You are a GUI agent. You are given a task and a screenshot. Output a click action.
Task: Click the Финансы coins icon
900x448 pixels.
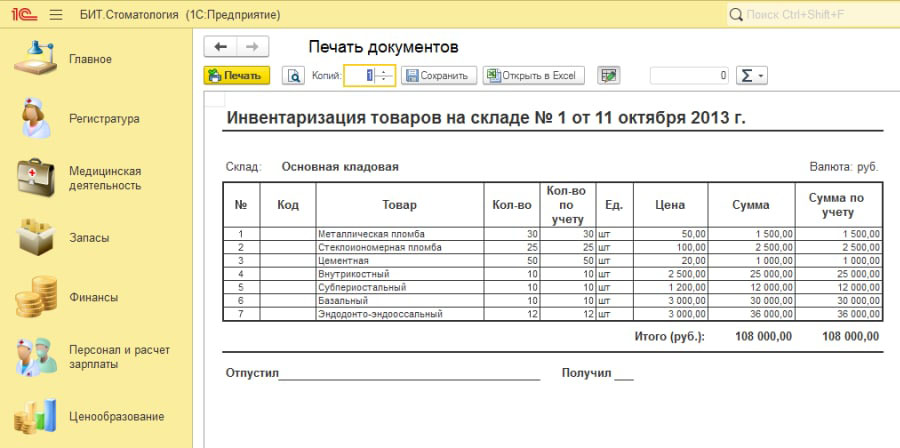pyautogui.click(x=36, y=297)
